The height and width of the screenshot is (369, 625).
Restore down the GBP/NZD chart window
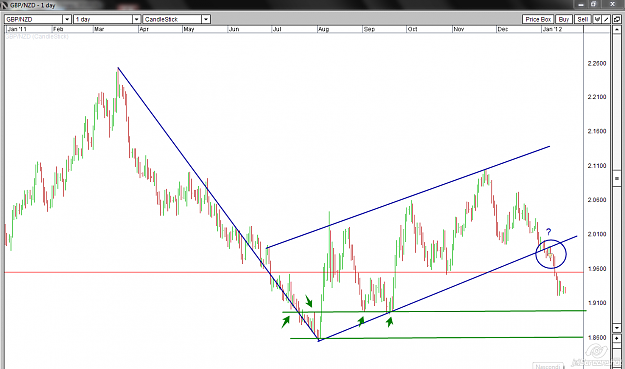(594, 4)
